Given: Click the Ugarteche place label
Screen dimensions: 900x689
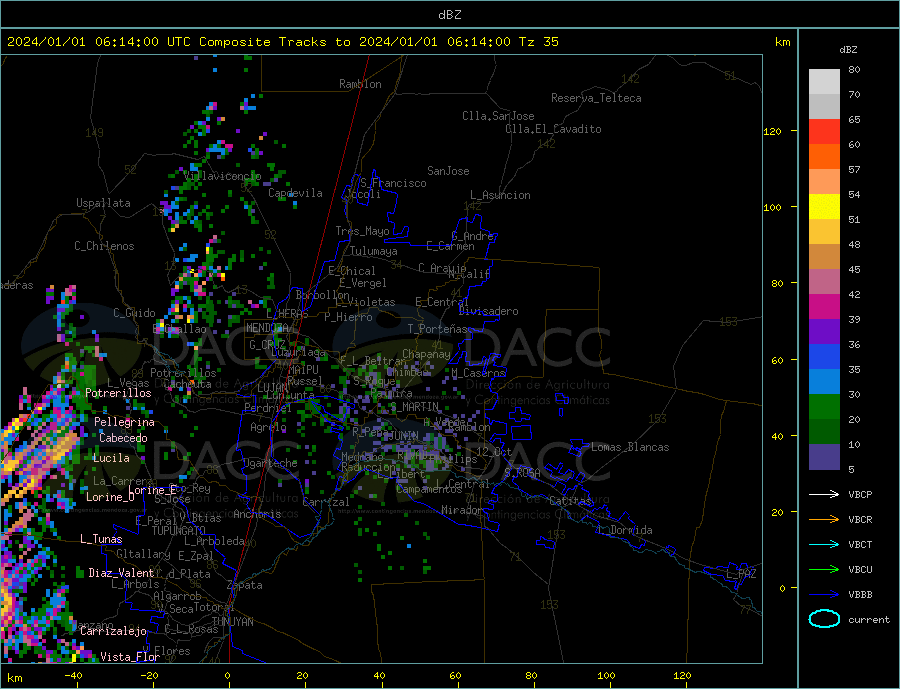Looking at the screenshot, I should coord(270,463).
